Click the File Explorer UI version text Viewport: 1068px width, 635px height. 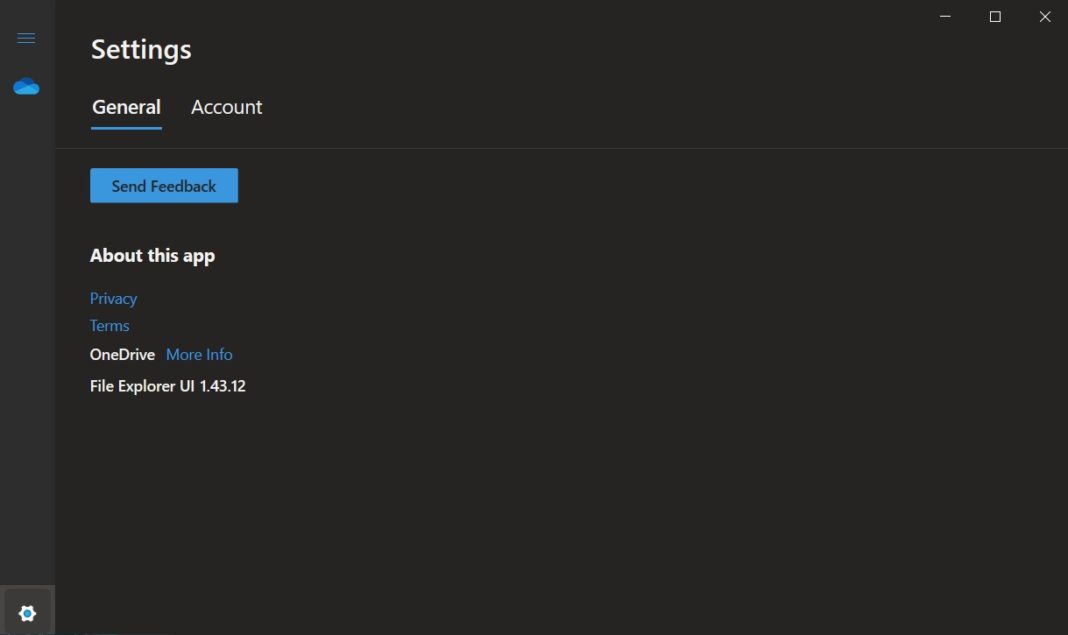[168, 386]
